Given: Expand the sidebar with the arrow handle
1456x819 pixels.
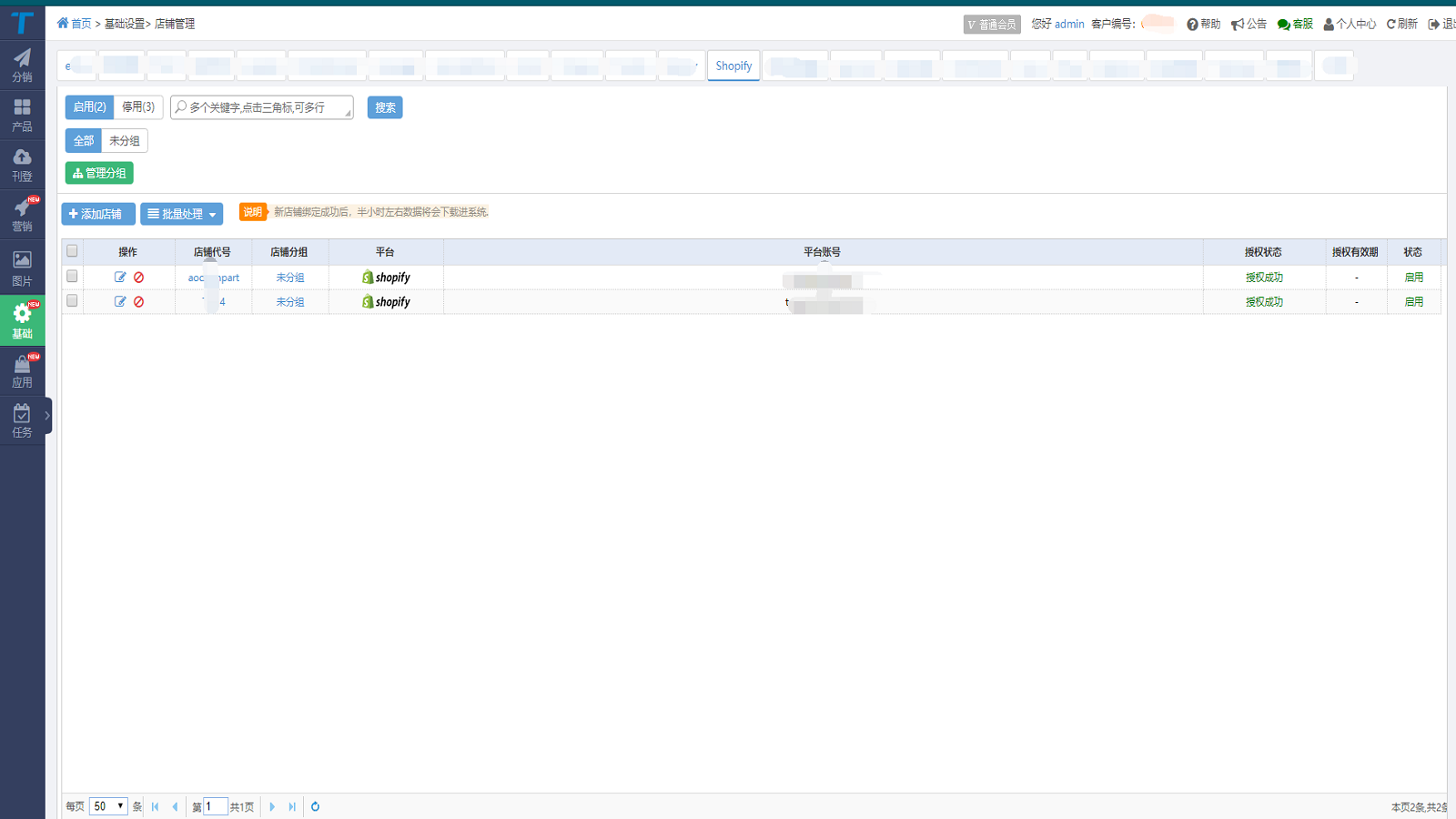Looking at the screenshot, I should coord(47,416).
